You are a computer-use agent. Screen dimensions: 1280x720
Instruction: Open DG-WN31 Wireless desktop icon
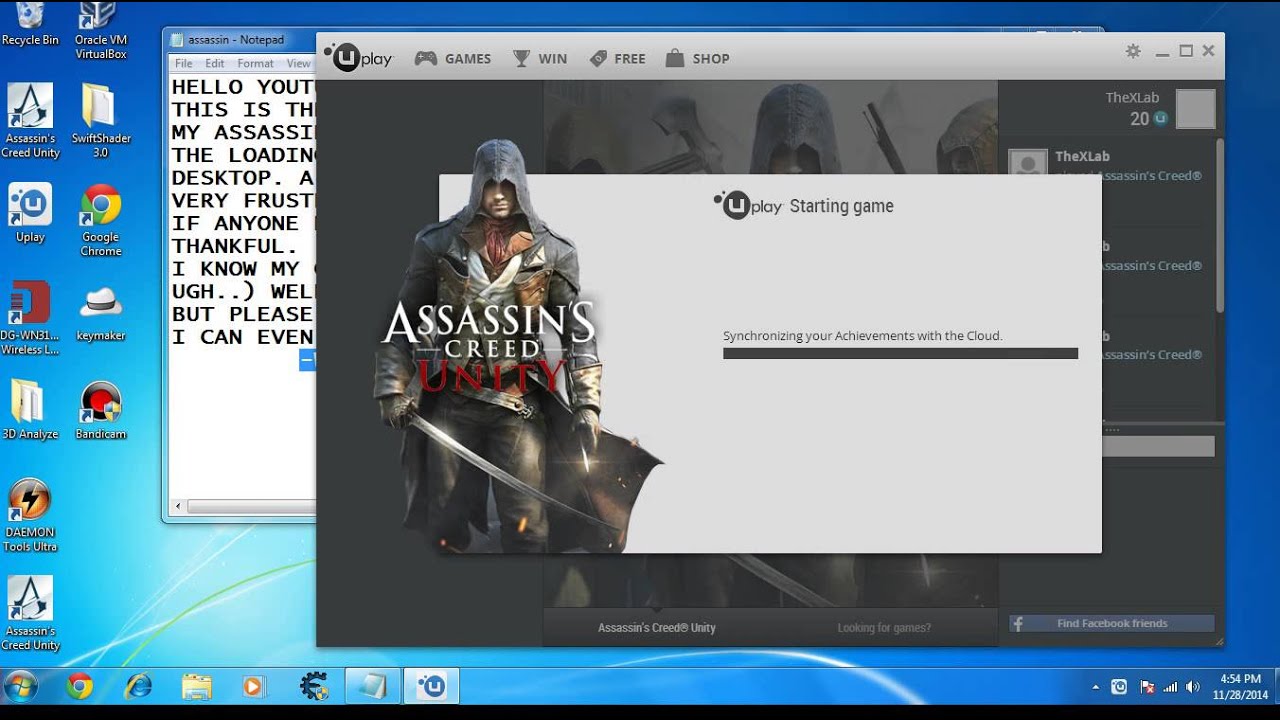30,318
